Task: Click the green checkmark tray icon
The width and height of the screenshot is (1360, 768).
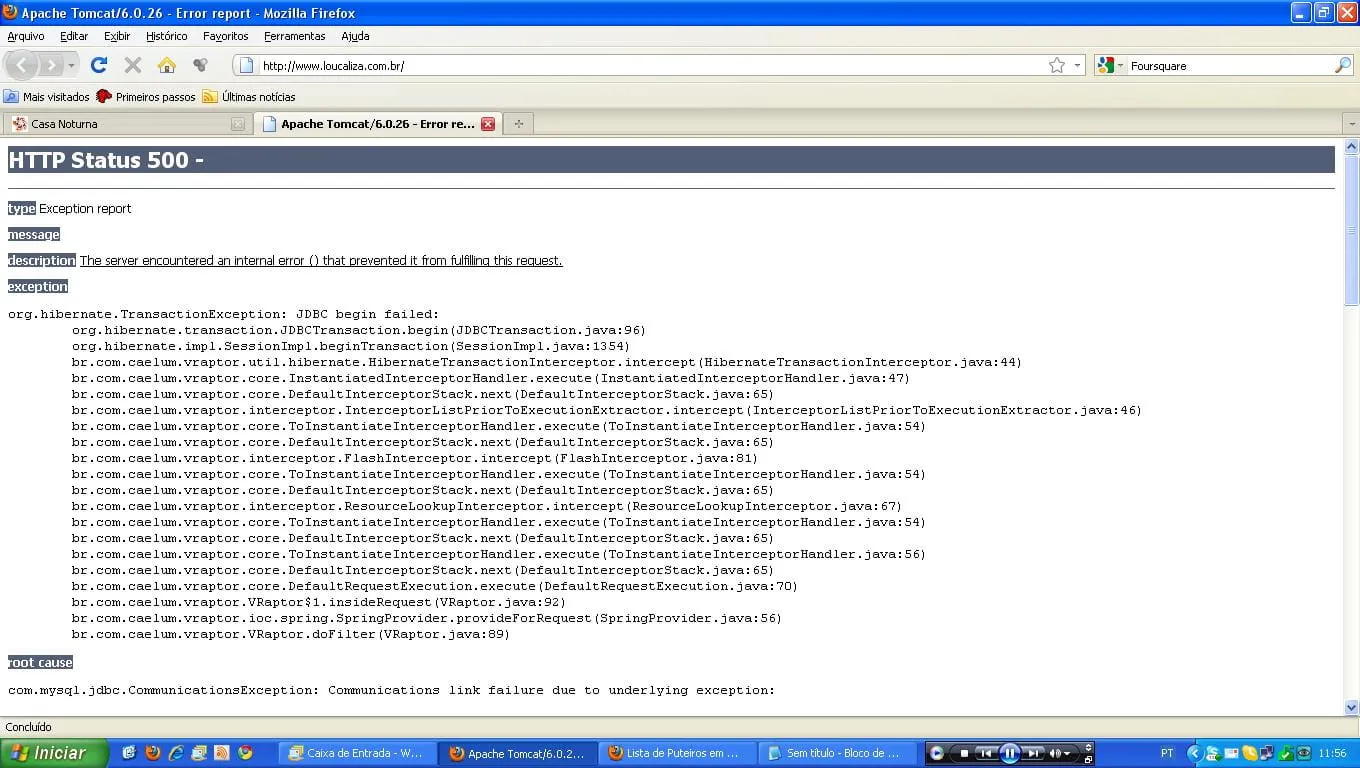Action: pos(1286,753)
